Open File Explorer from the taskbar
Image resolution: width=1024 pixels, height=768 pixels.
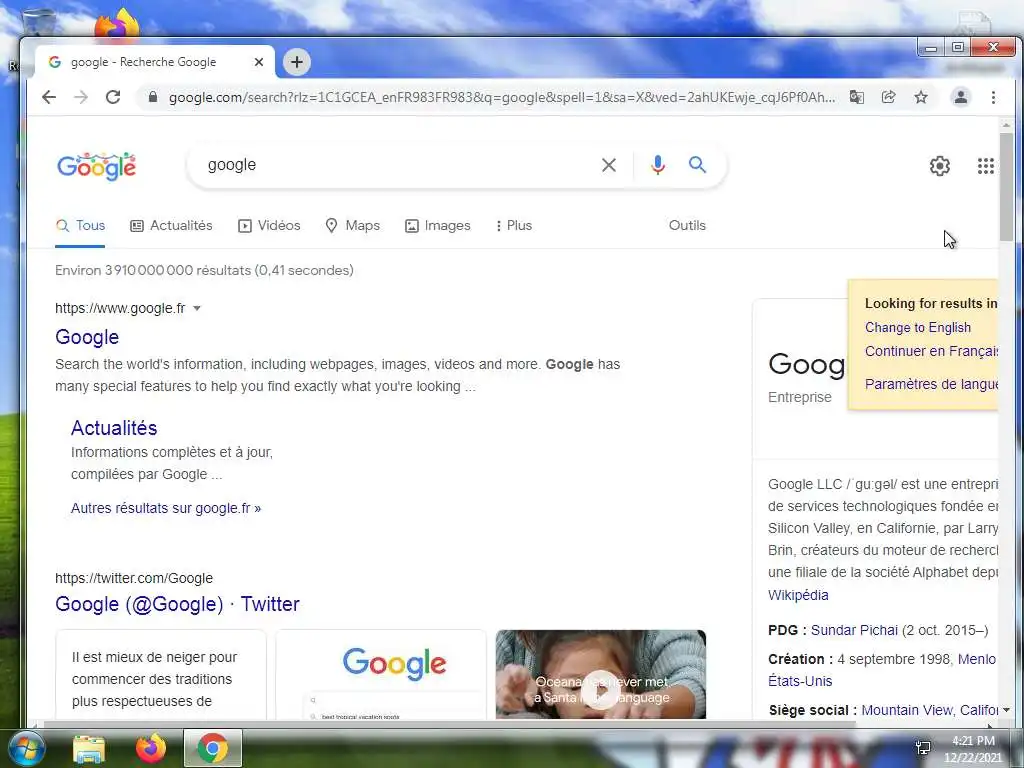[x=89, y=748]
